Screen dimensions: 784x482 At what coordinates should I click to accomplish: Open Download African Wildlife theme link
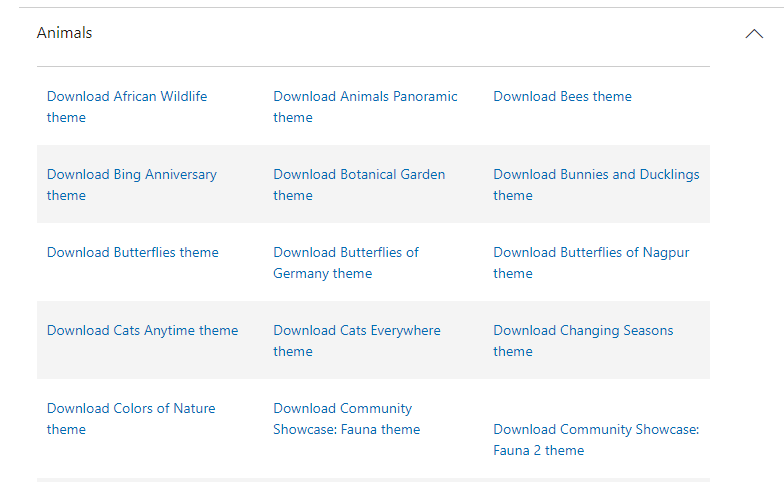tap(127, 106)
